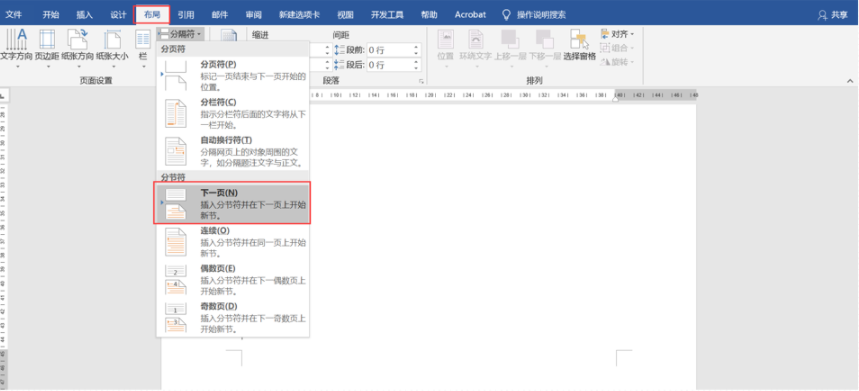Switch to the 设计 Design tab
Viewport: 859px width, 391px height.
coord(118,15)
